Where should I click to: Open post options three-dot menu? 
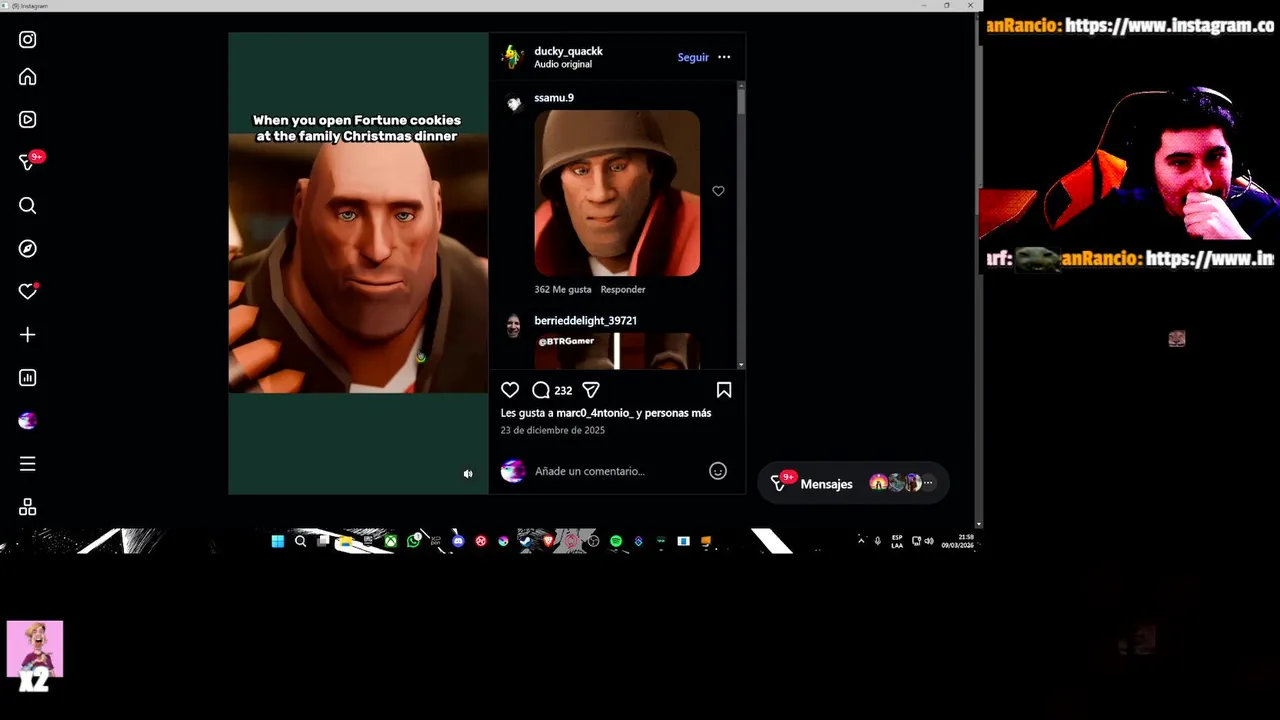click(x=724, y=57)
